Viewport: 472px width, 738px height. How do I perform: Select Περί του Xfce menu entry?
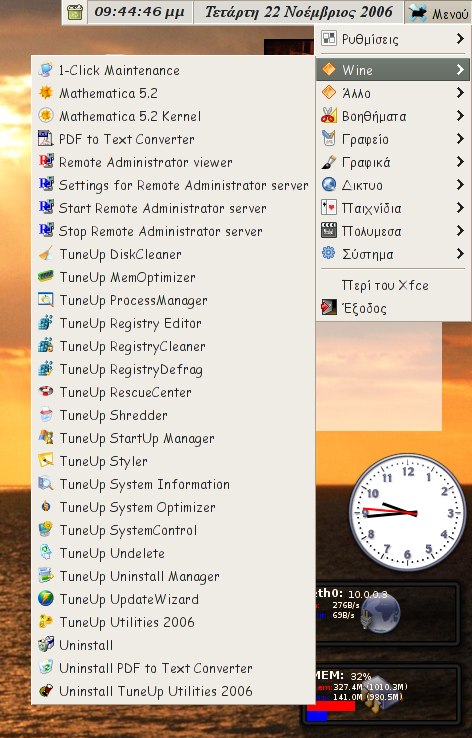click(x=393, y=285)
